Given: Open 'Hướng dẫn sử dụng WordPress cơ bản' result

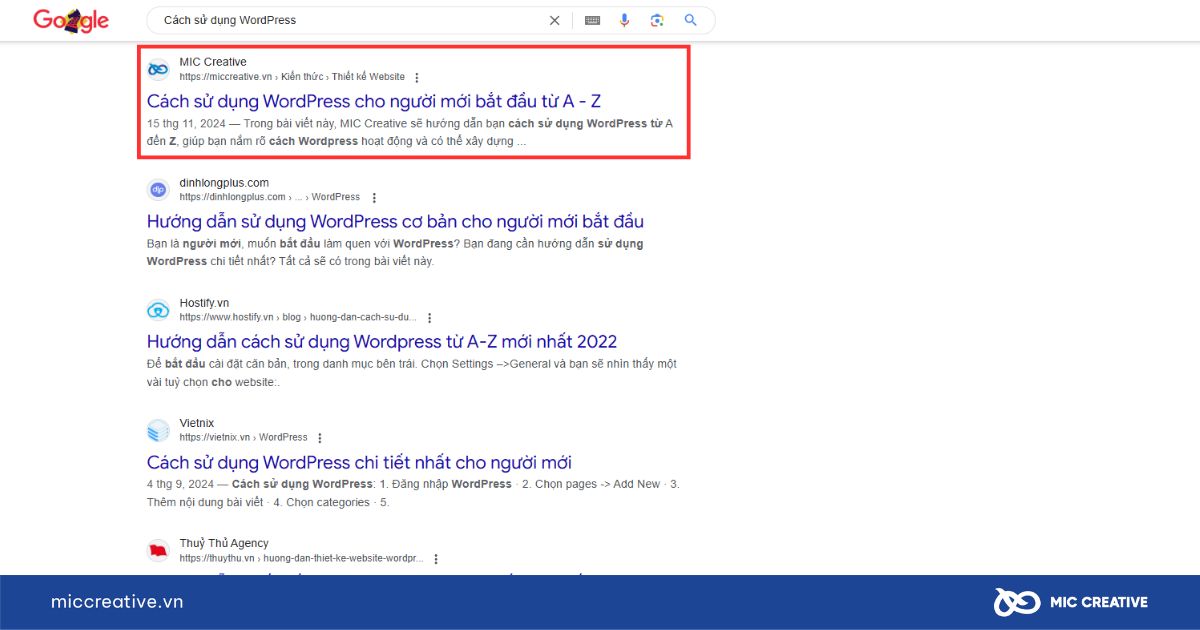Looking at the screenshot, I should coord(395,222).
